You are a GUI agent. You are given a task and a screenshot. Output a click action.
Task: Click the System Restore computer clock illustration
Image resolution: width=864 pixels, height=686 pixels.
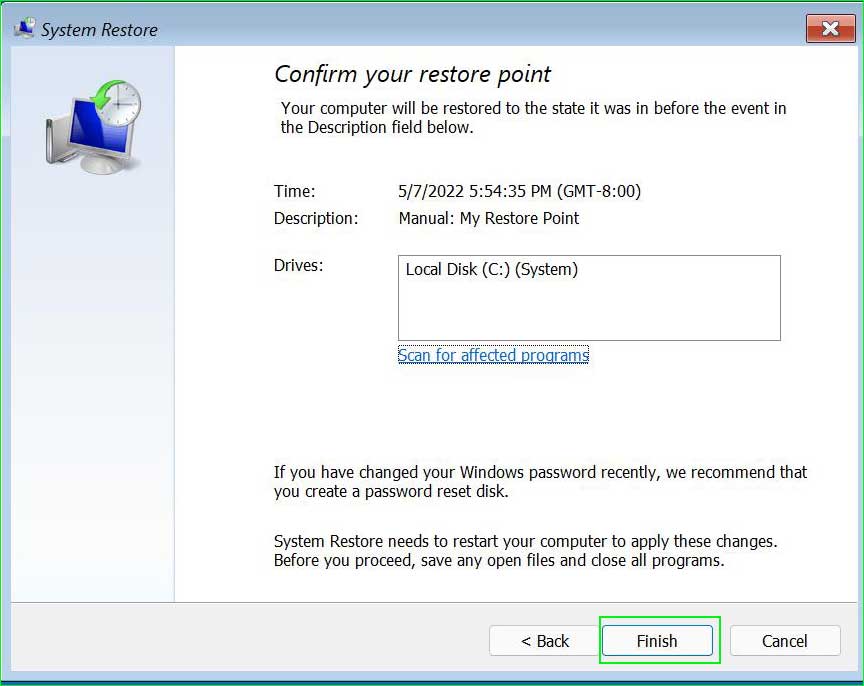tap(94, 127)
